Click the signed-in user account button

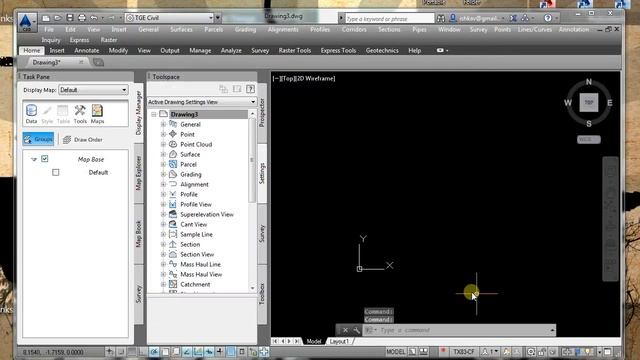[477, 18]
